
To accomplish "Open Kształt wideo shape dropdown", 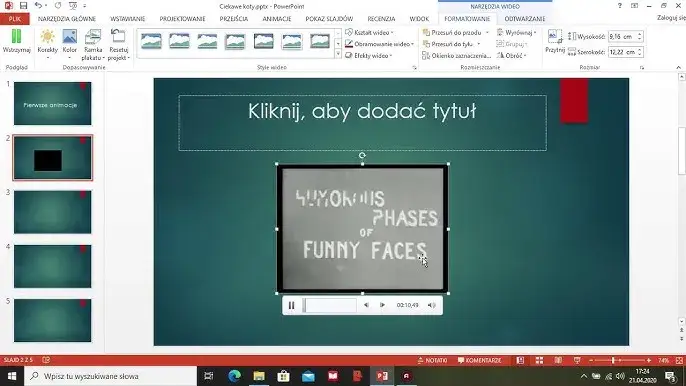I will [x=369, y=32].
